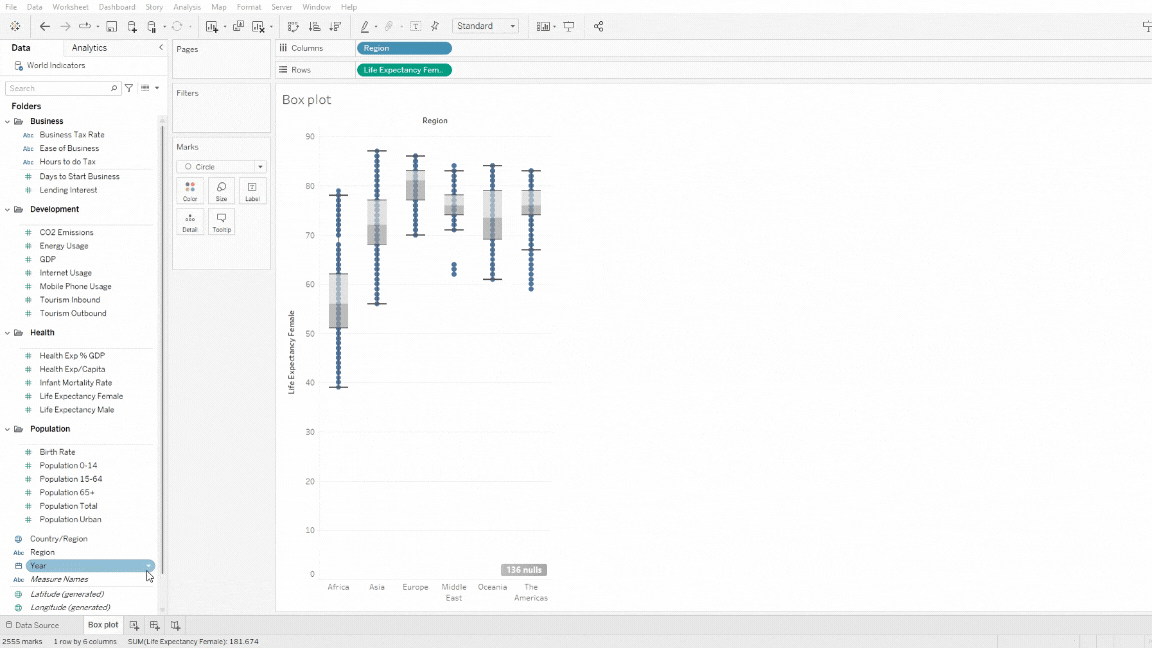Screen dimensions: 1152x648
Task: Click inside the Data pane search field
Action: pyautogui.click(x=60, y=87)
